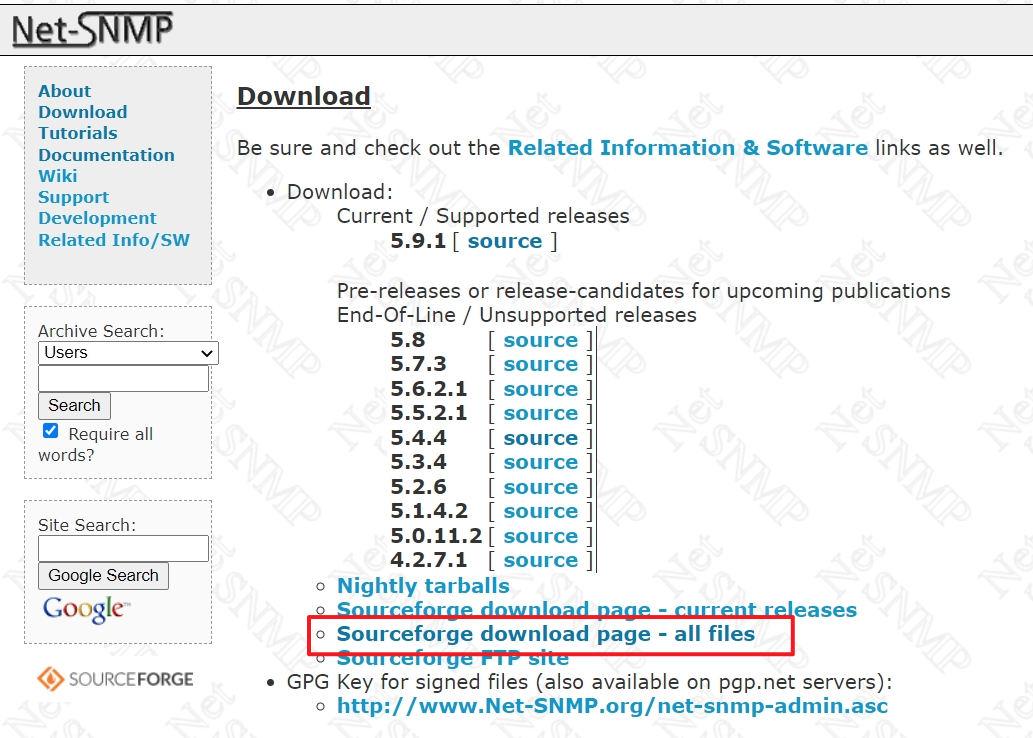The image size is (1033, 738).
Task: Open Related Info/SW in sidebar
Action: pyautogui.click(x=114, y=240)
